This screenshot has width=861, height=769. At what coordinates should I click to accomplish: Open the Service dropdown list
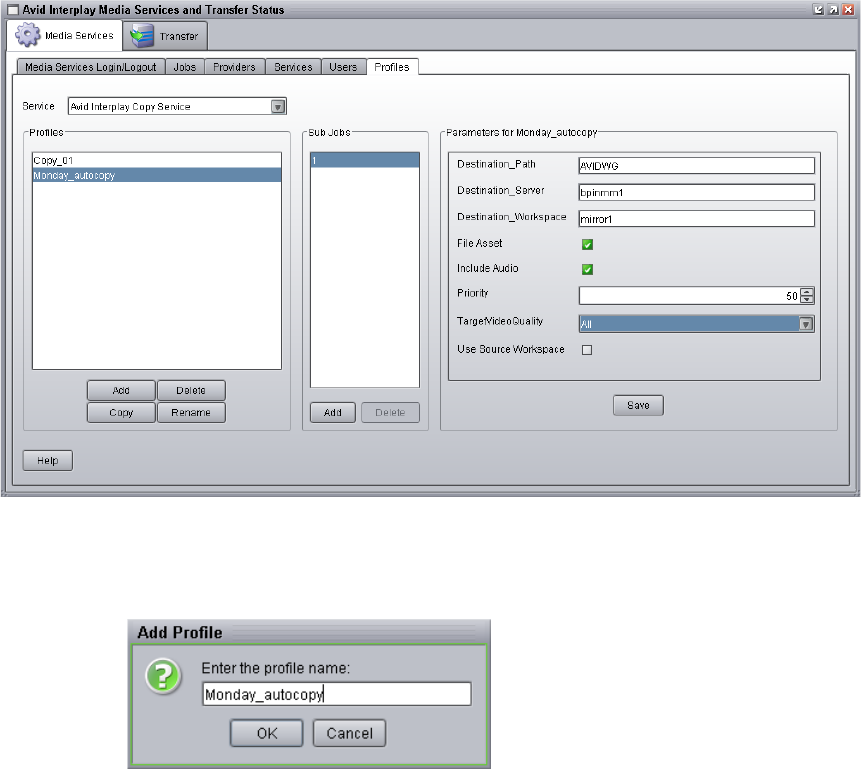[278, 107]
